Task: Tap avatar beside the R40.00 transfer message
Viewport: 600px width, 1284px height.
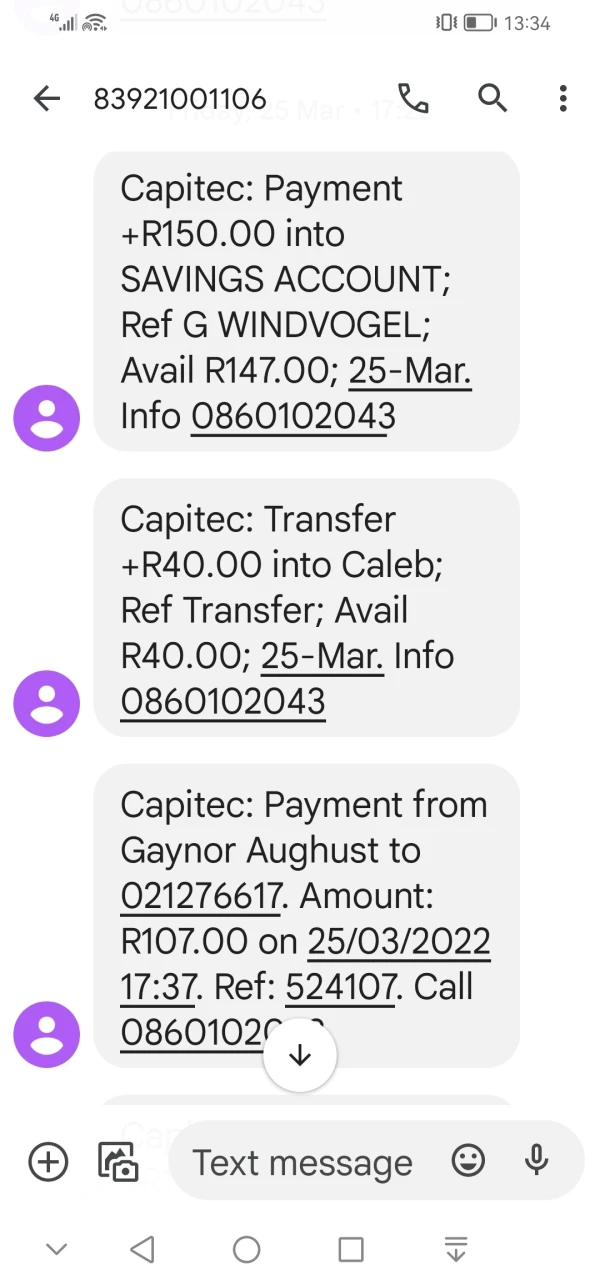Action: (x=46, y=703)
